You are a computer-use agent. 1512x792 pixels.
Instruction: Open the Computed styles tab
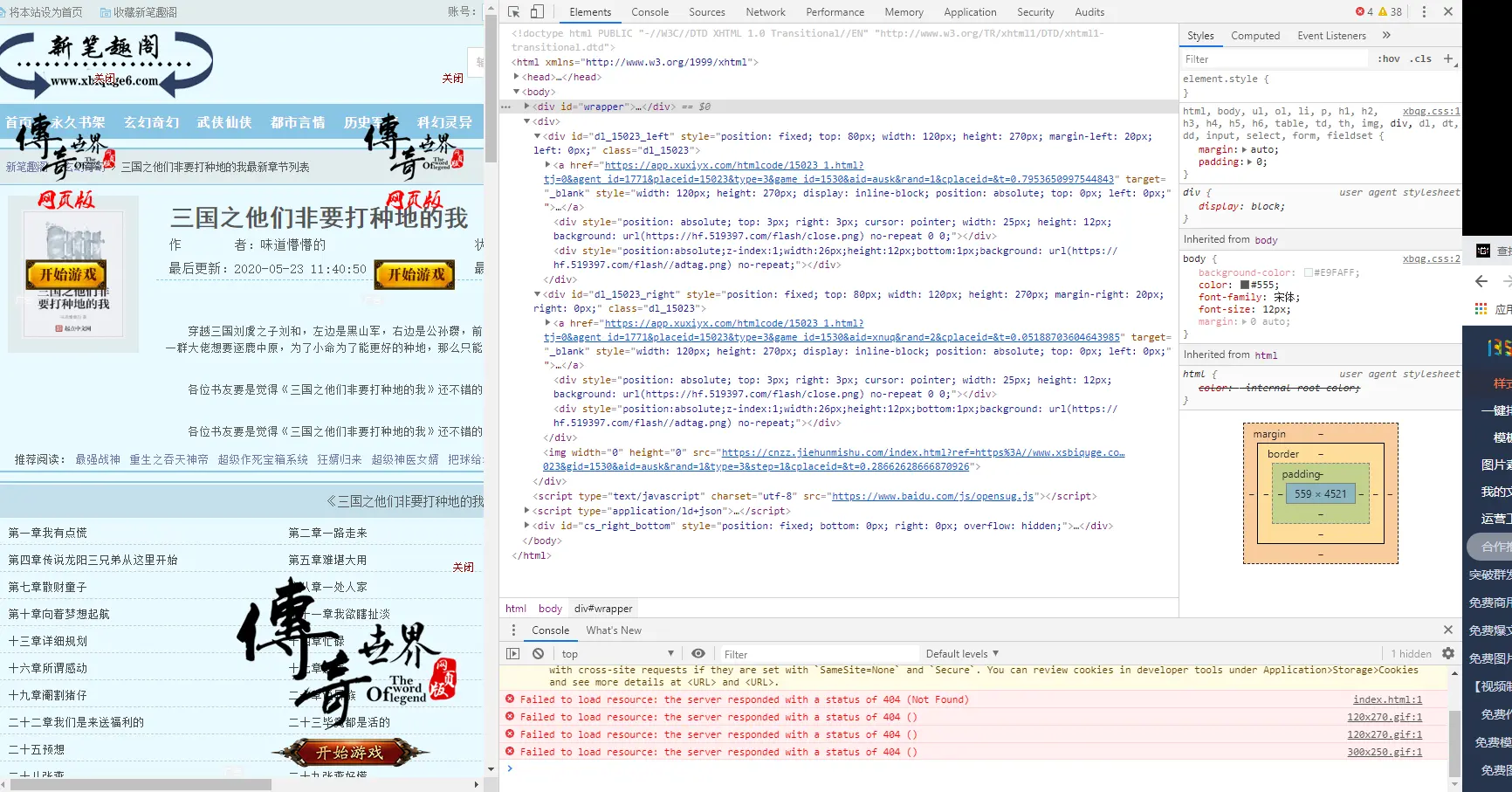[1255, 36]
